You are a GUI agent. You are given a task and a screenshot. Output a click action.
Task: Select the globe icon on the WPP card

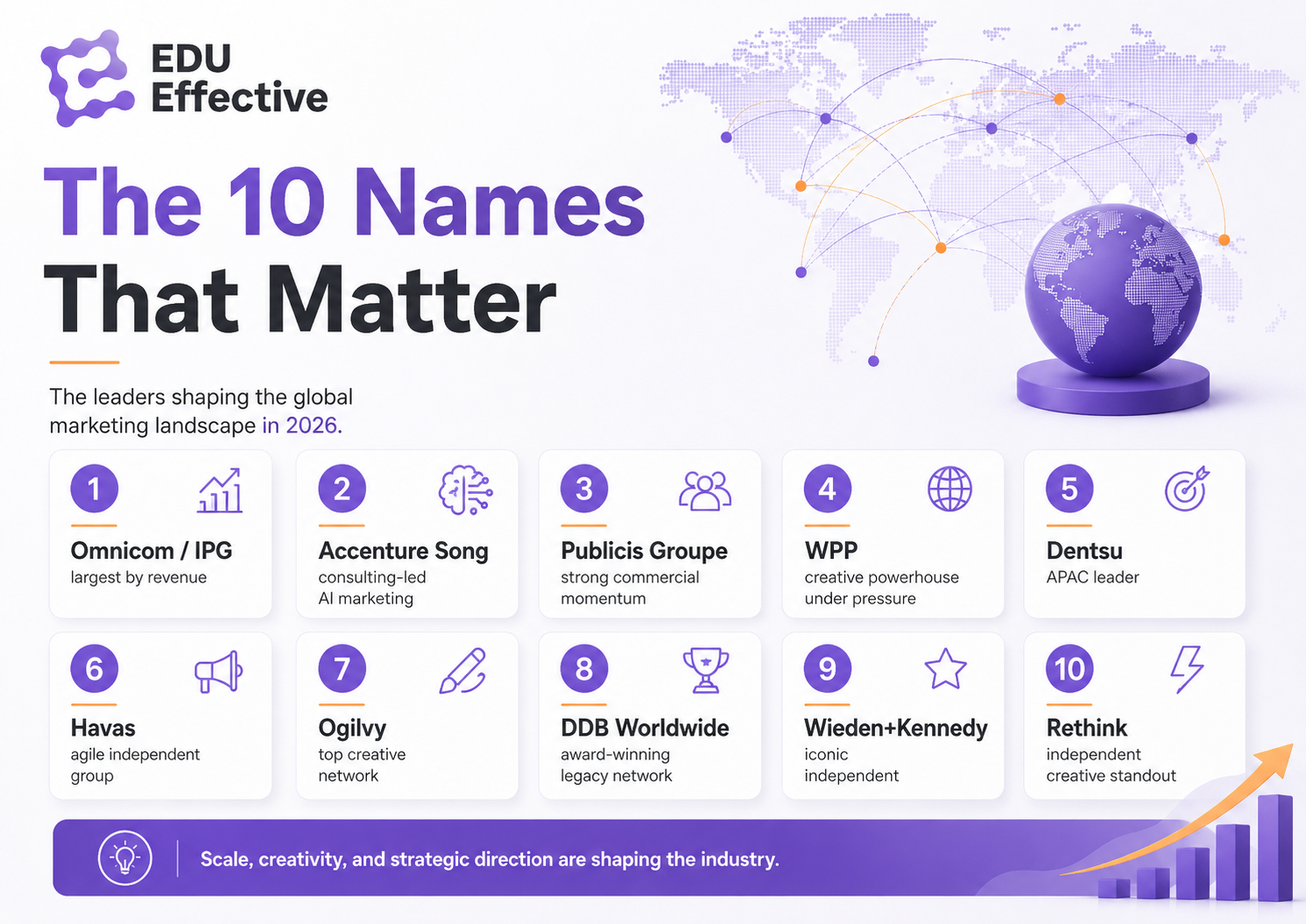pyautogui.click(x=949, y=489)
